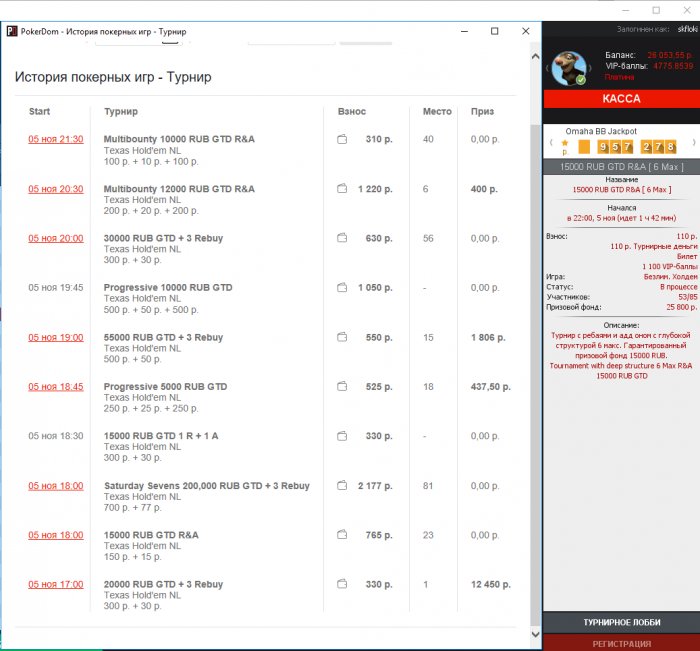Click the username skfloki at top right
Screen dimensions: 700x651
click(688, 29)
